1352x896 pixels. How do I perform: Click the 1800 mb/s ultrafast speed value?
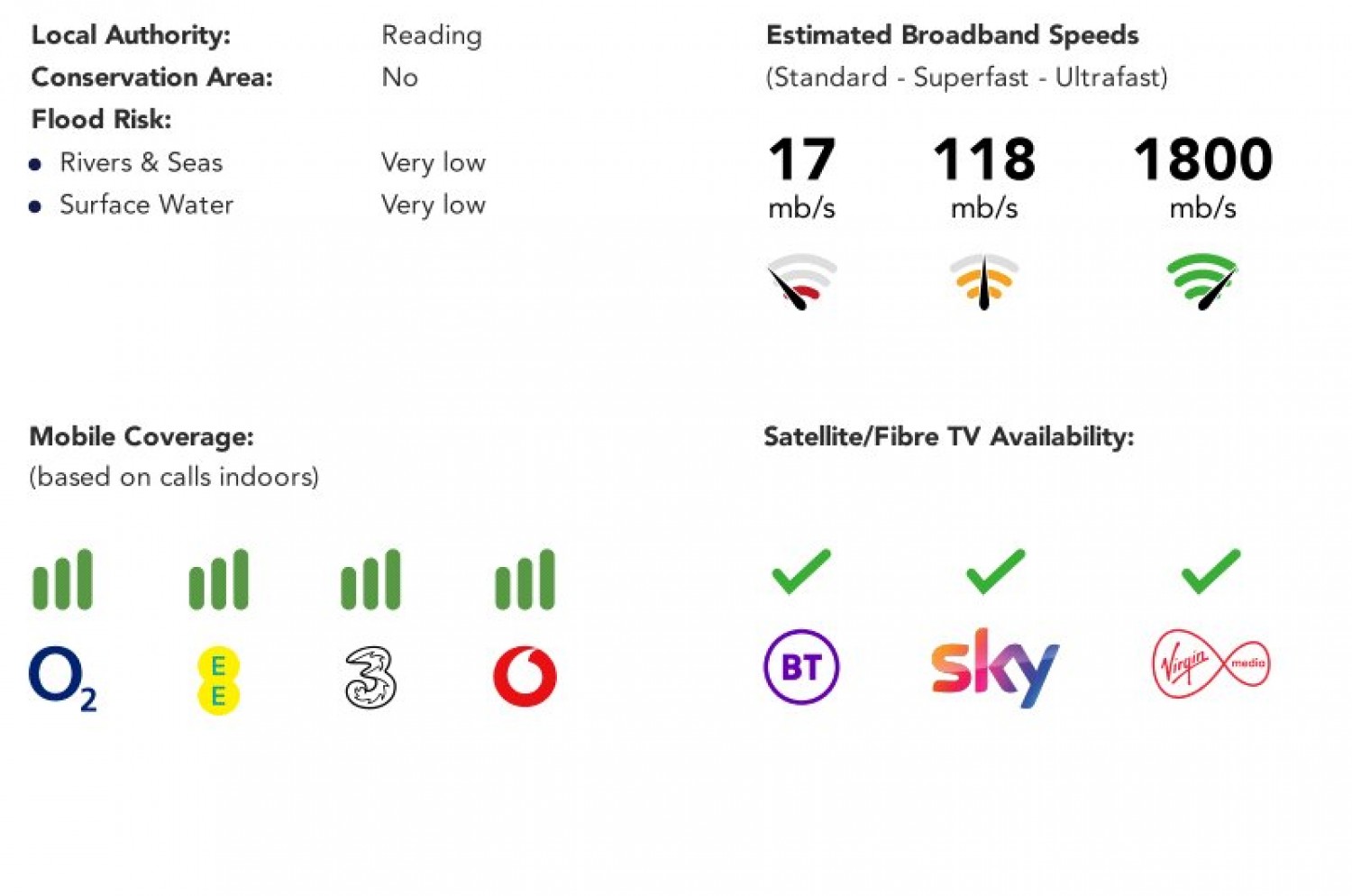[1202, 160]
